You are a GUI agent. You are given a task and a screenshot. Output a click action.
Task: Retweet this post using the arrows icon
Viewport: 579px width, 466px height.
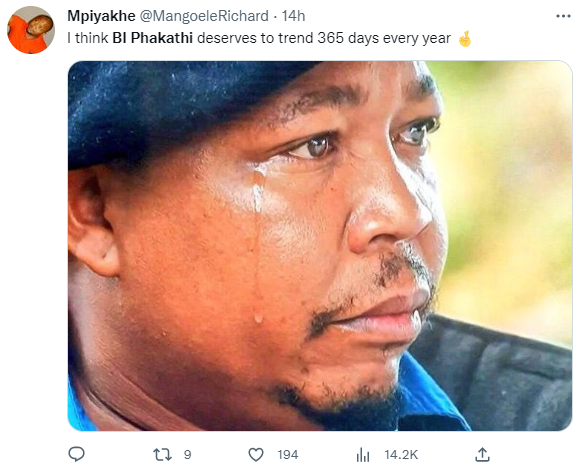[x=162, y=455]
